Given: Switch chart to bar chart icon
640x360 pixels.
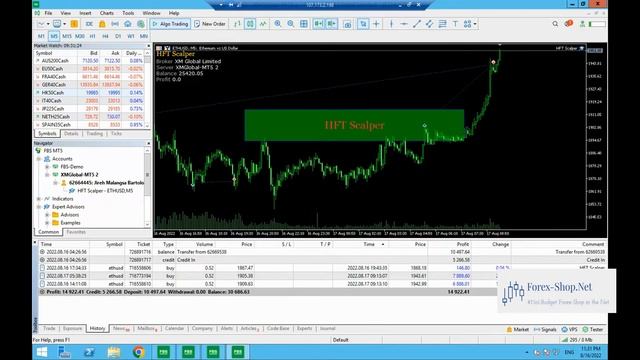Looking at the screenshot, I should (237, 24).
